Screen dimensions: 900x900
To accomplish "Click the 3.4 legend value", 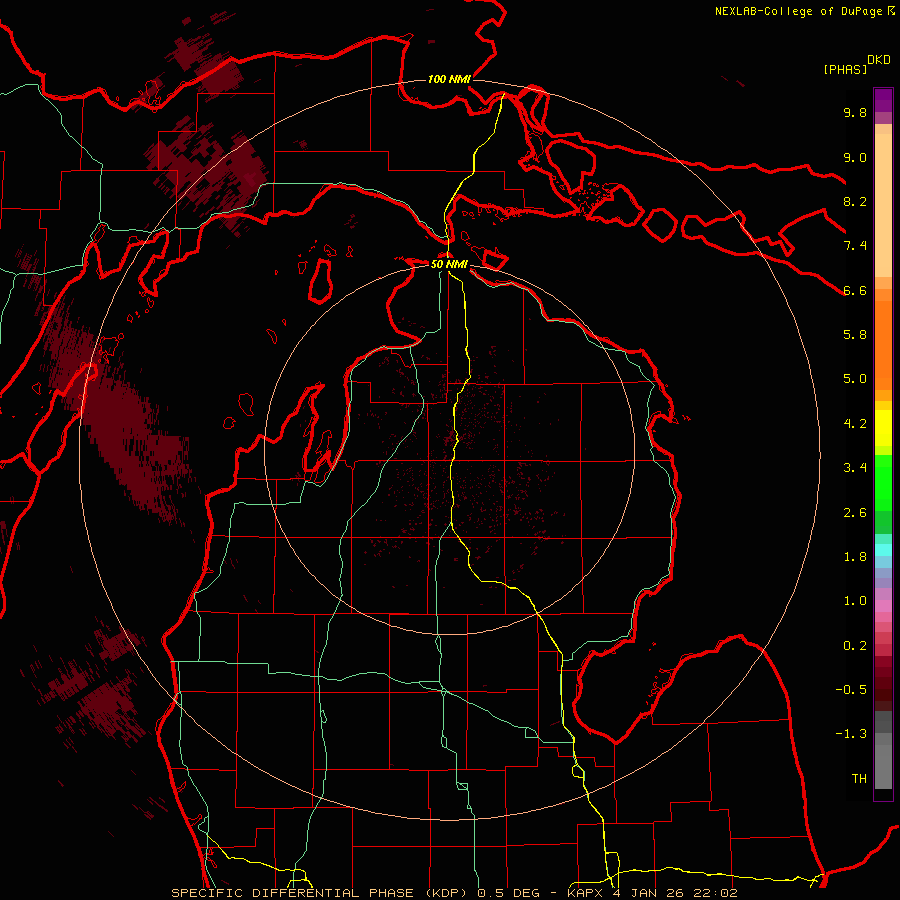I will click(855, 468).
